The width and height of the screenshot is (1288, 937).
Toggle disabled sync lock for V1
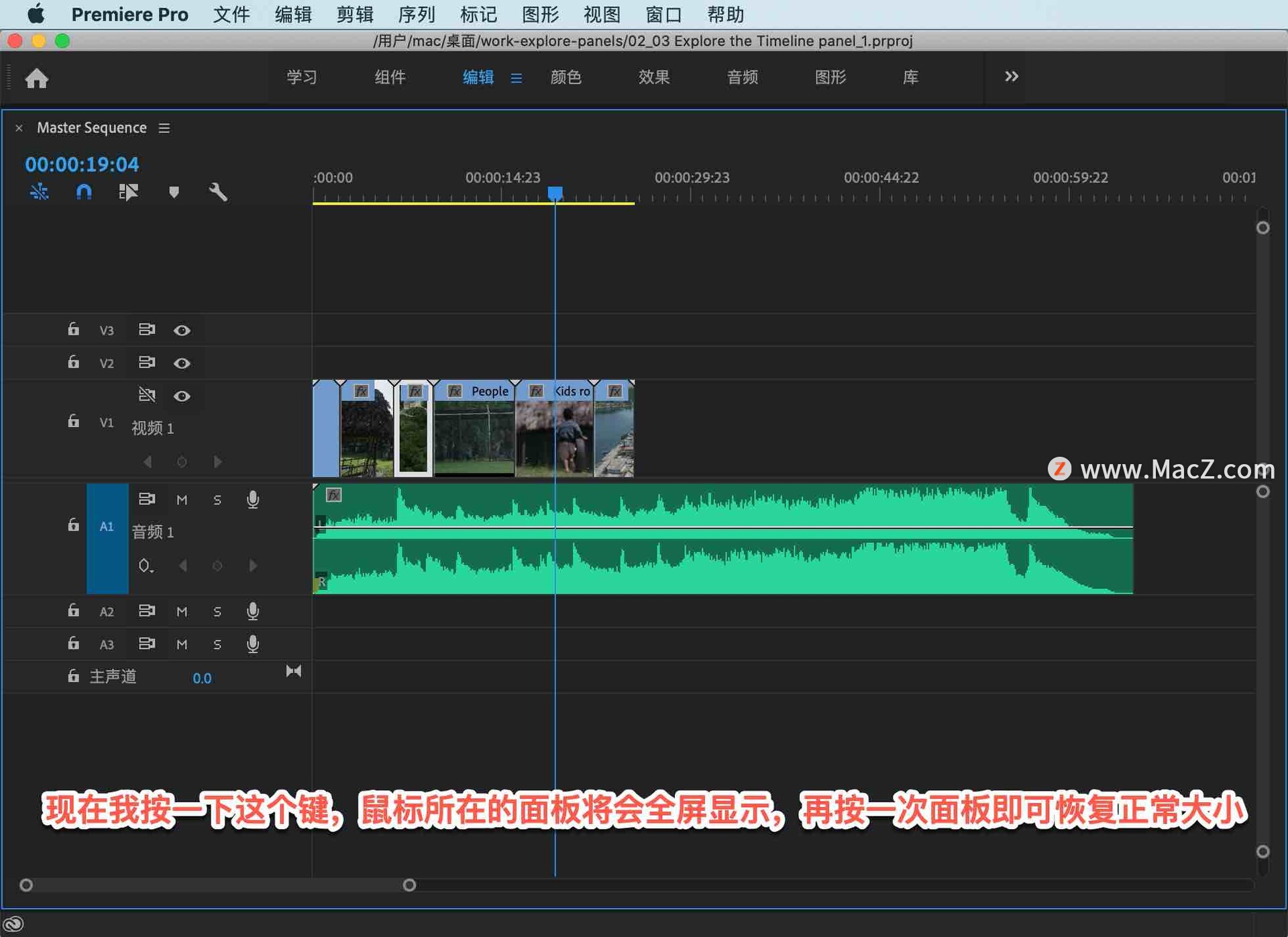pyautogui.click(x=147, y=394)
